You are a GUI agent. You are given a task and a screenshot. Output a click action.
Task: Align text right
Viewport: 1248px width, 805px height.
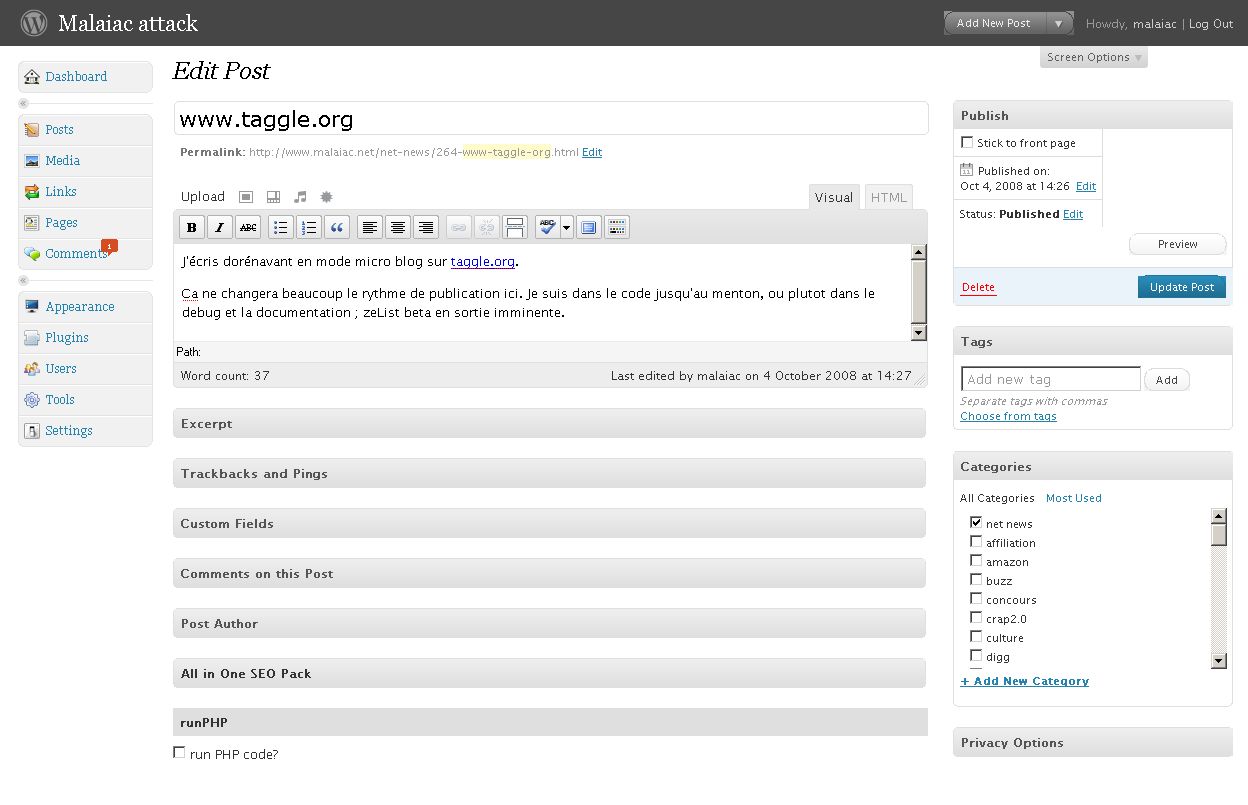[x=426, y=228]
